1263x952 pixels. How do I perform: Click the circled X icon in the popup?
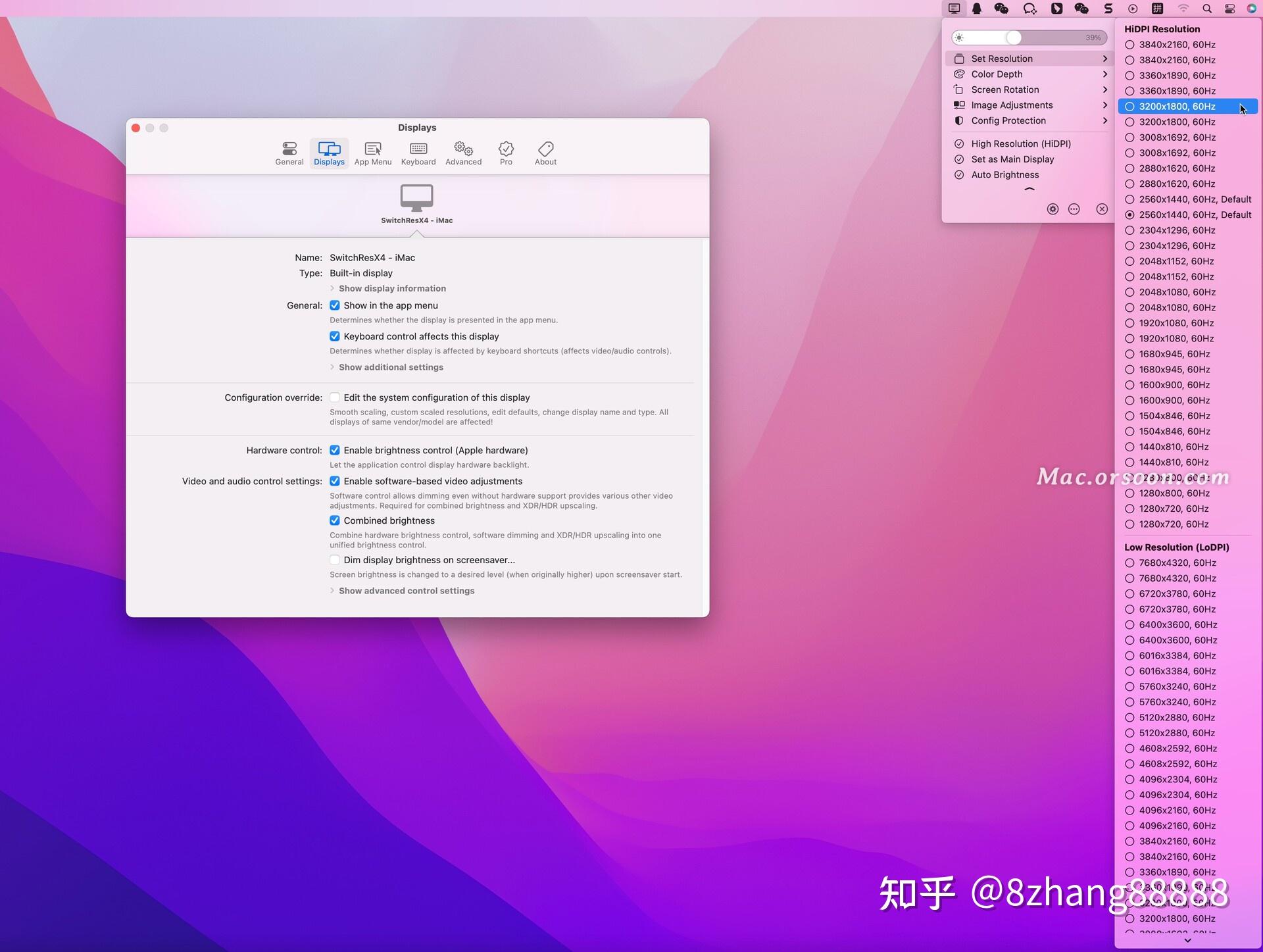click(x=1102, y=209)
